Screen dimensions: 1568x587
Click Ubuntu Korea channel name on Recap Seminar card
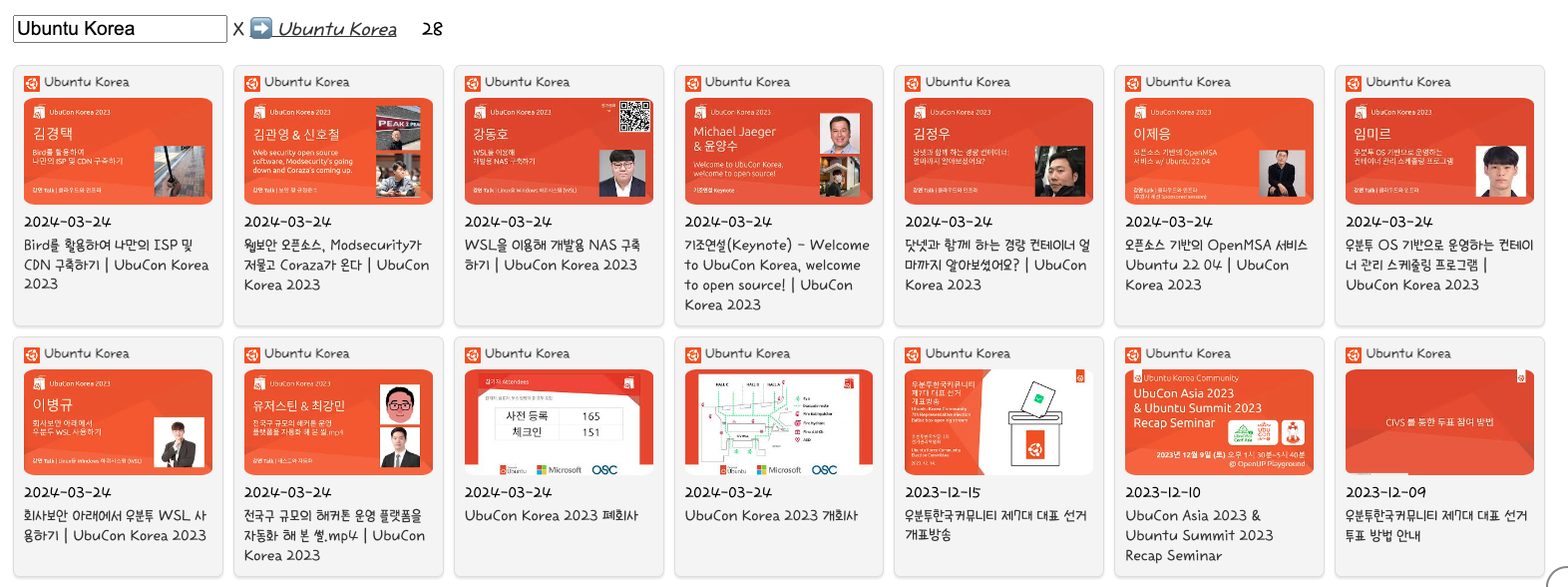[1188, 353]
